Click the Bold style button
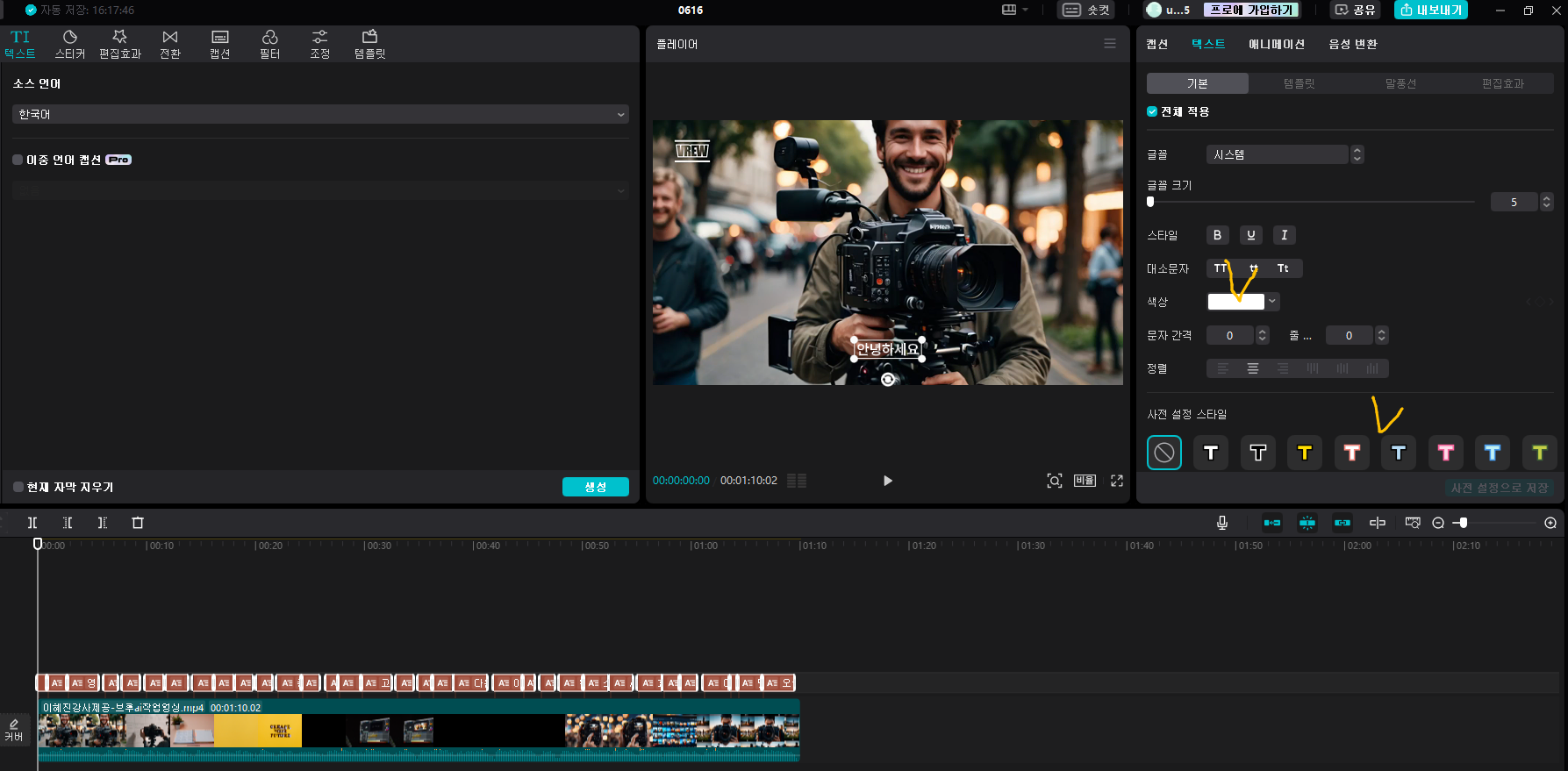Screen dimensions: 1568x771 pos(1217,235)
